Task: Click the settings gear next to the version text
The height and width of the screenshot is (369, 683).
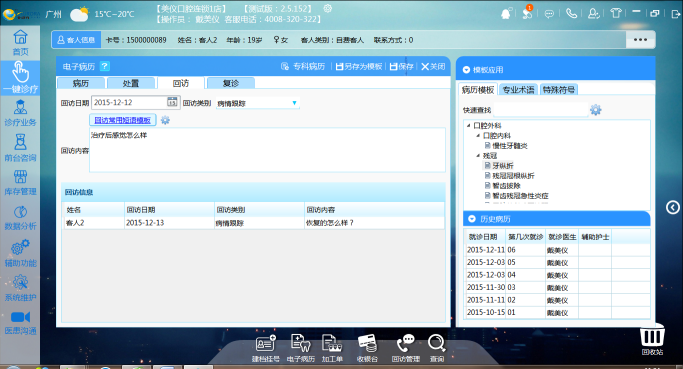Action: 328,8
